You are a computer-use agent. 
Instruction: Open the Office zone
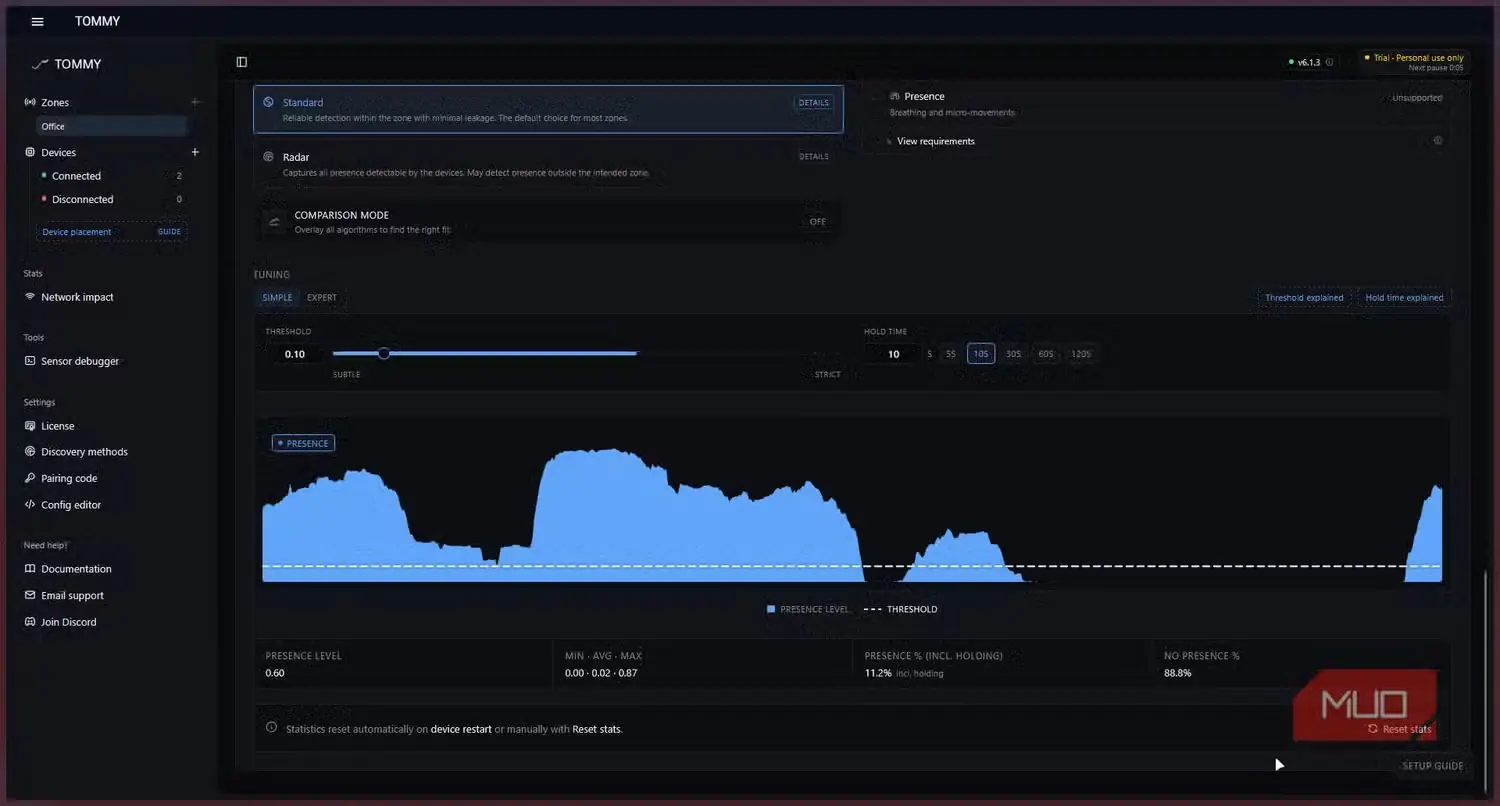click(x=112, y=126)
